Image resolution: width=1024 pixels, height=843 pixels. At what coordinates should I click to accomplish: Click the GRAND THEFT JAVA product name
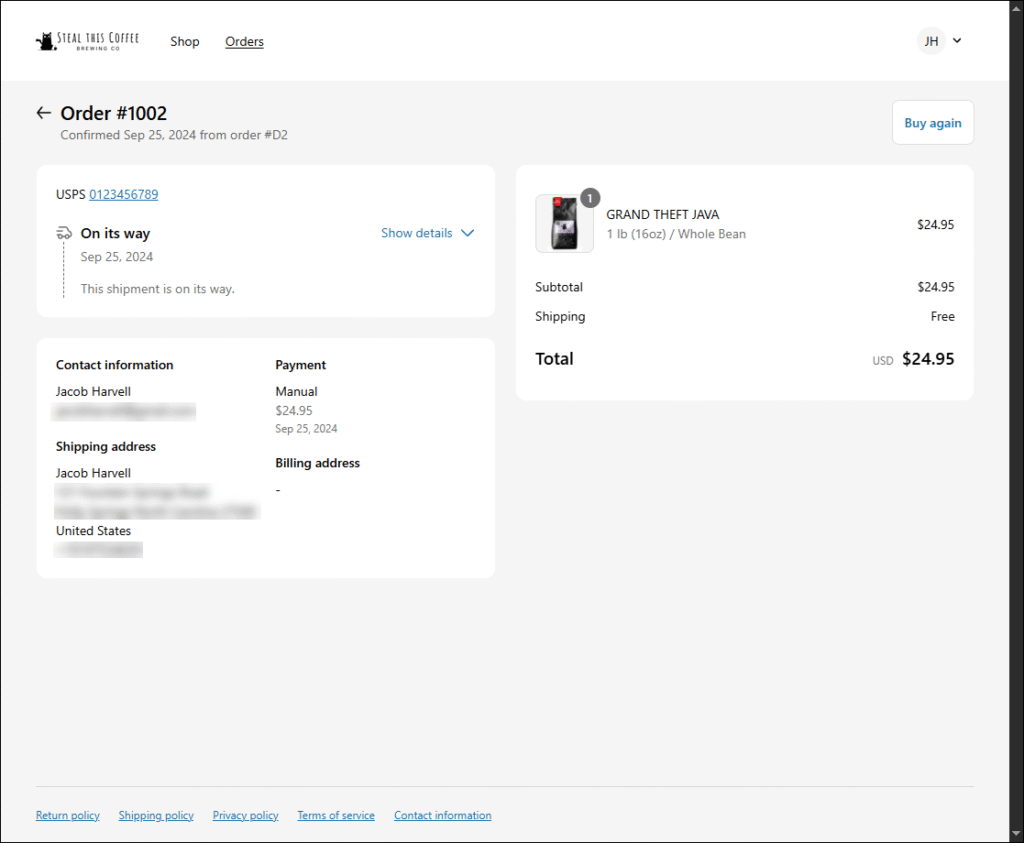[662, 214]
